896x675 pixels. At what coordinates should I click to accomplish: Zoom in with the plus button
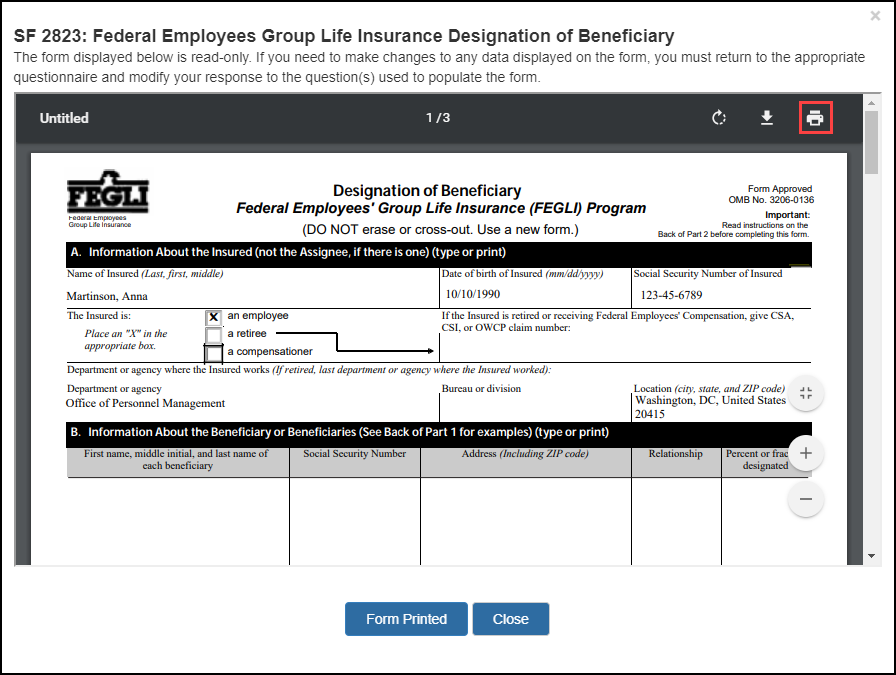(806, 453)
